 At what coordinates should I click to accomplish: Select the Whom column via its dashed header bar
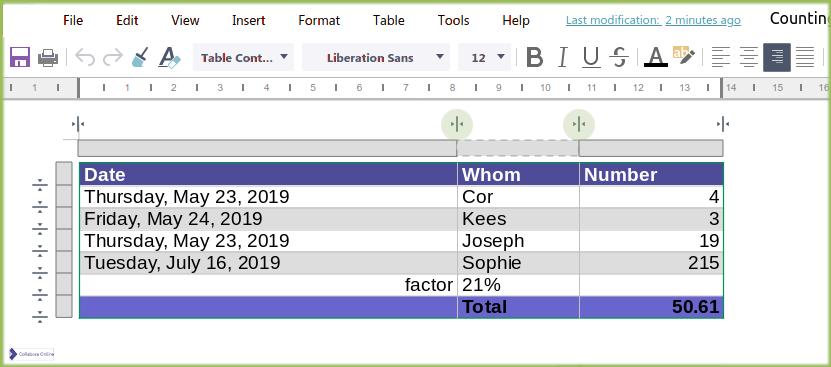[518, 148]
